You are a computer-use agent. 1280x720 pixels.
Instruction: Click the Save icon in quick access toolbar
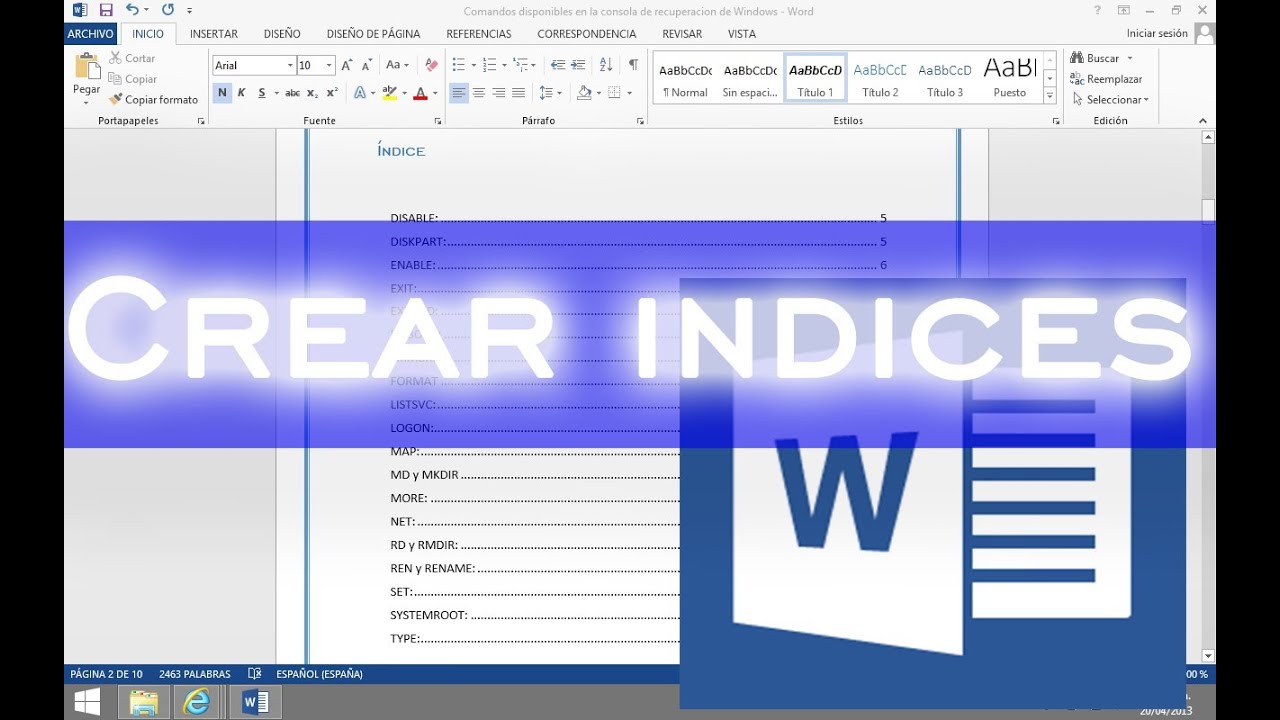point(105,10)
